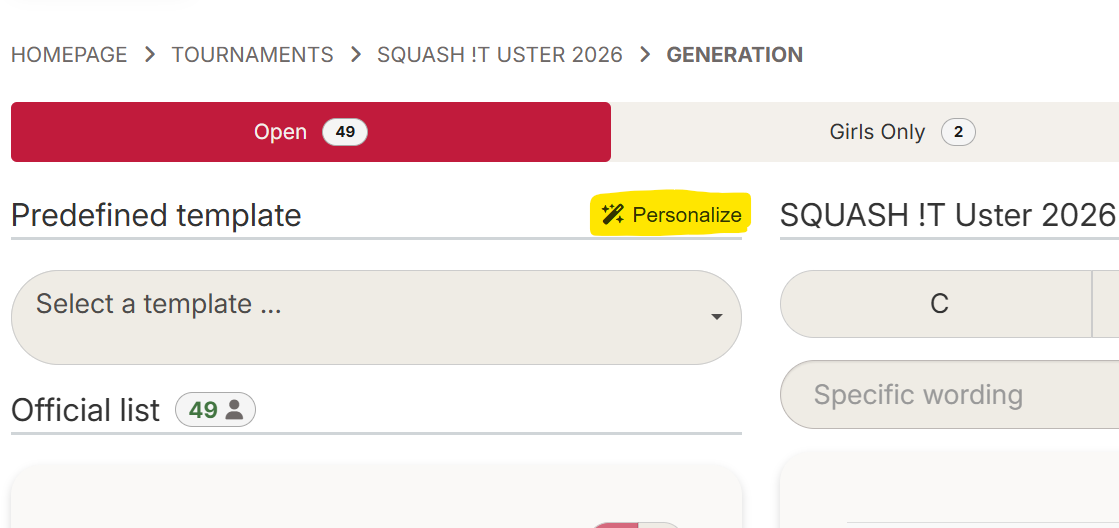Click the 49 badge on the Open tab
The height and width of the screenshot is (528, 1119).
(x=345, y=132)
